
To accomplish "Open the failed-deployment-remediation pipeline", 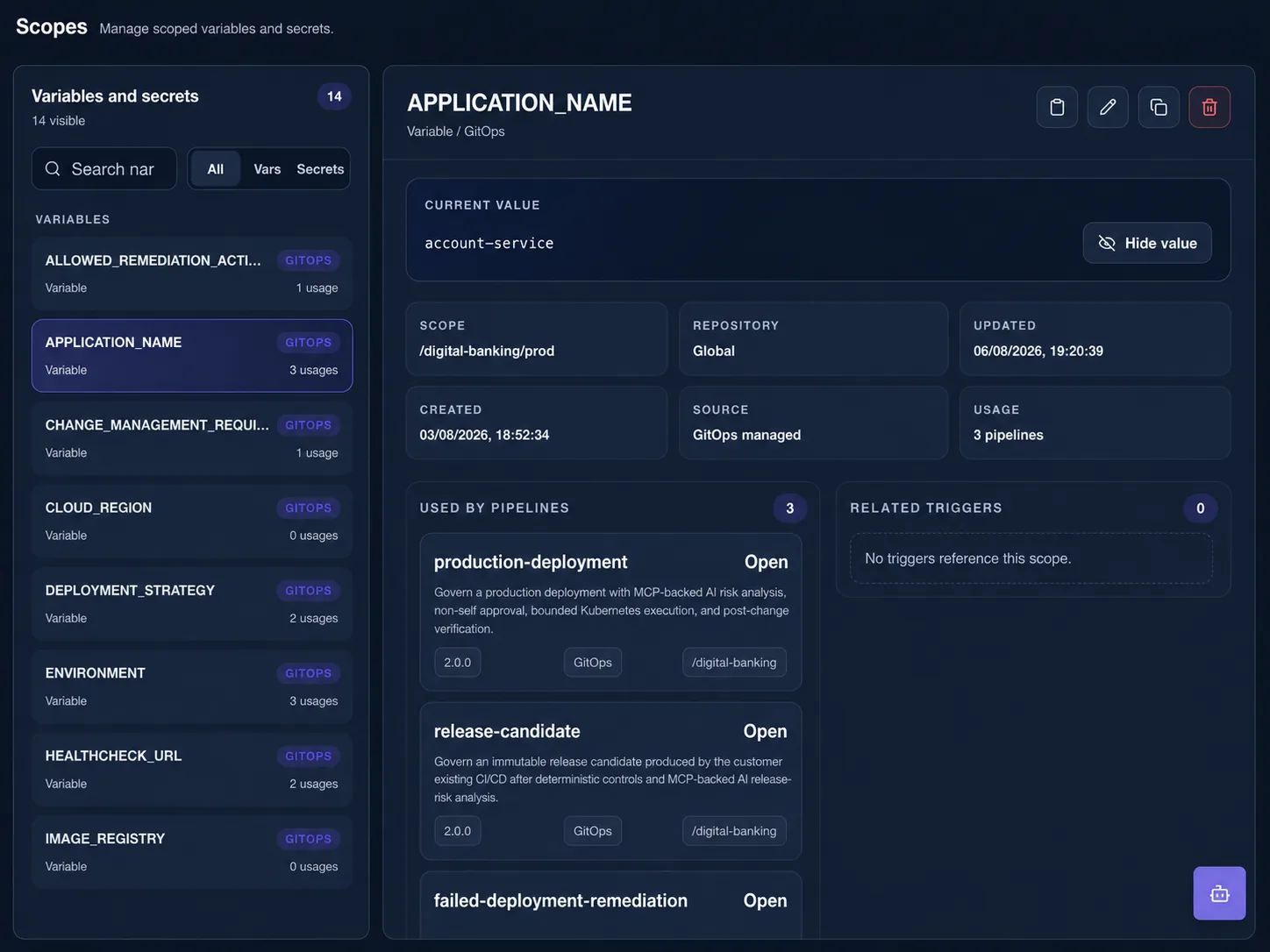I will [x=765, y=900].
